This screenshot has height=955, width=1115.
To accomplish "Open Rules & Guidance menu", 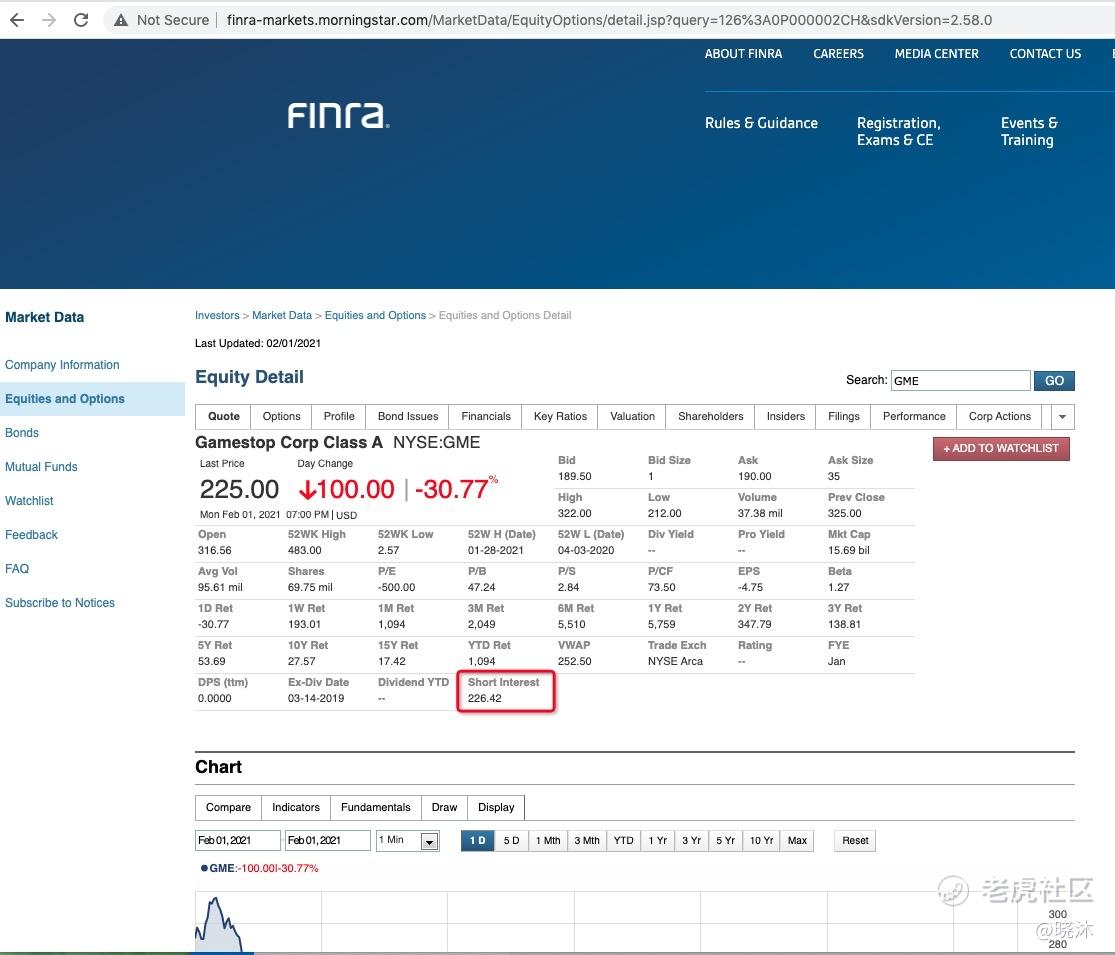I will 761,123.
